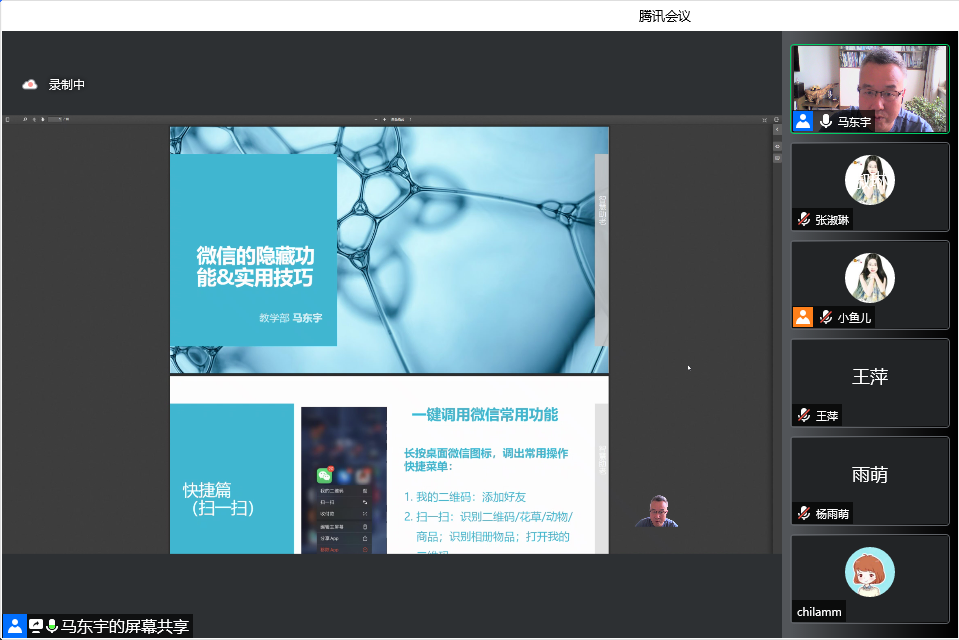Click 马东宇's microphone icon in video tile
The image size is (959, 640).
(826, 121)
